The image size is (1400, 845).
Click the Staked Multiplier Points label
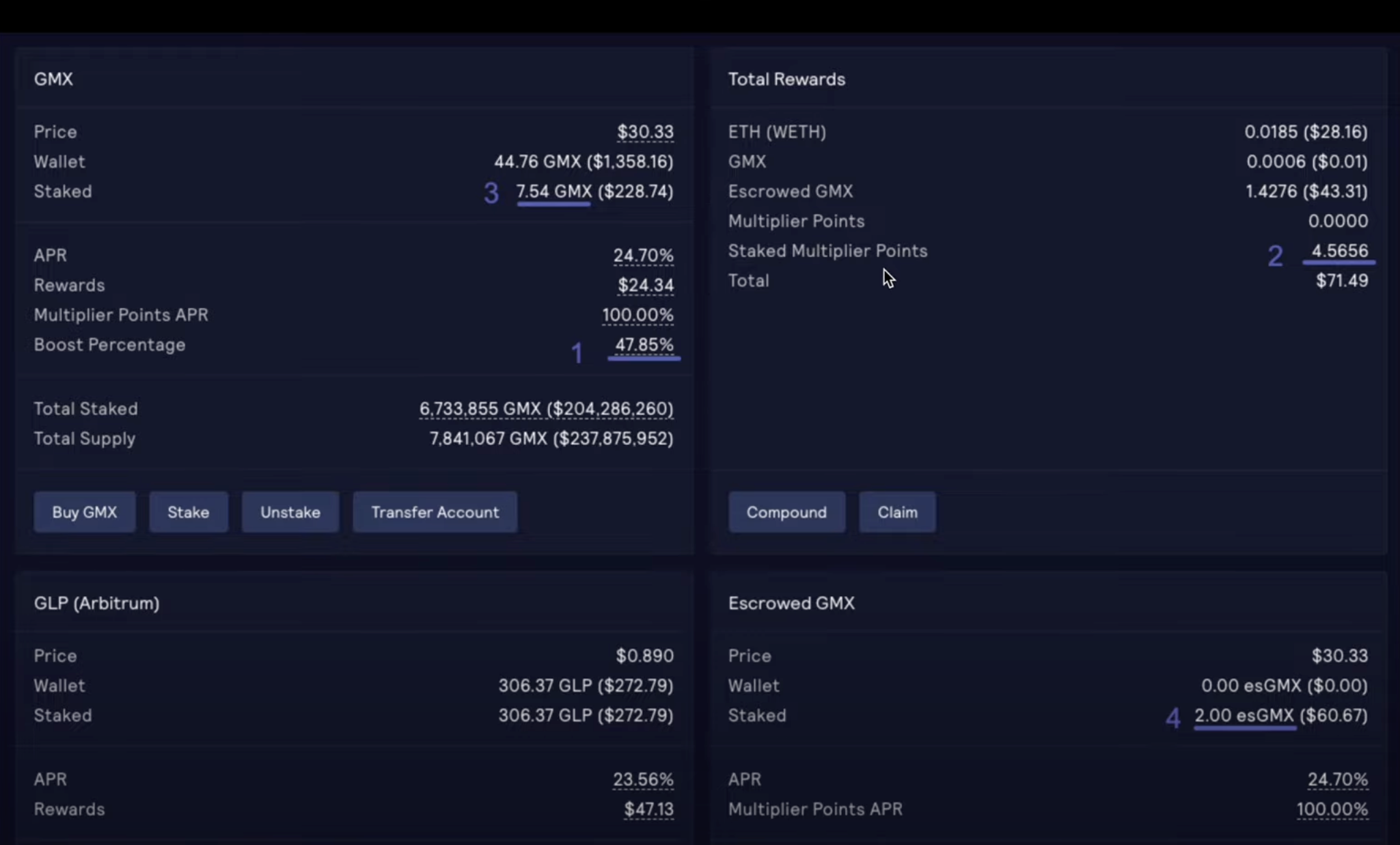click(x=827, y=251)
